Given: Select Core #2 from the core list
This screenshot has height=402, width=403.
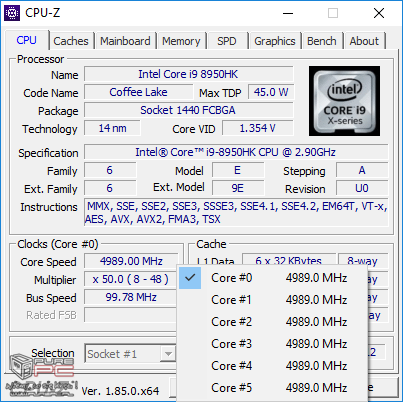Looking at the screenshot, I should (x=273, y=322).
